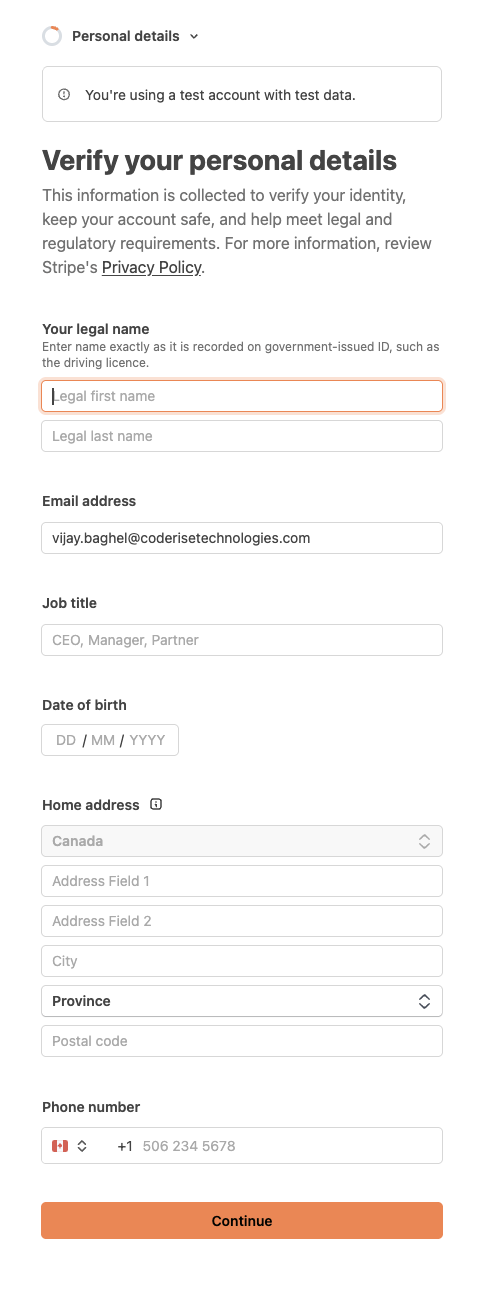Open the Province dropdown

click(242, 1001)
